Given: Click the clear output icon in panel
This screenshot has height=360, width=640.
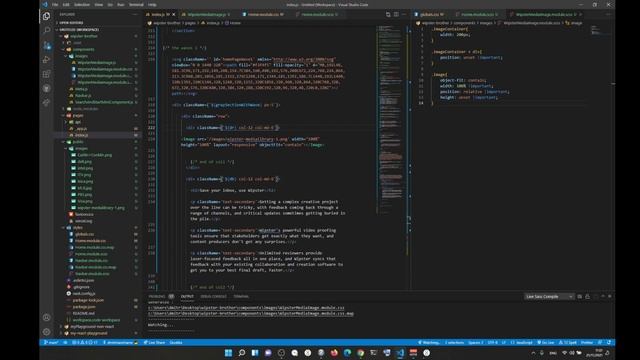Looking at the screenshot, I should coord(580,296).
